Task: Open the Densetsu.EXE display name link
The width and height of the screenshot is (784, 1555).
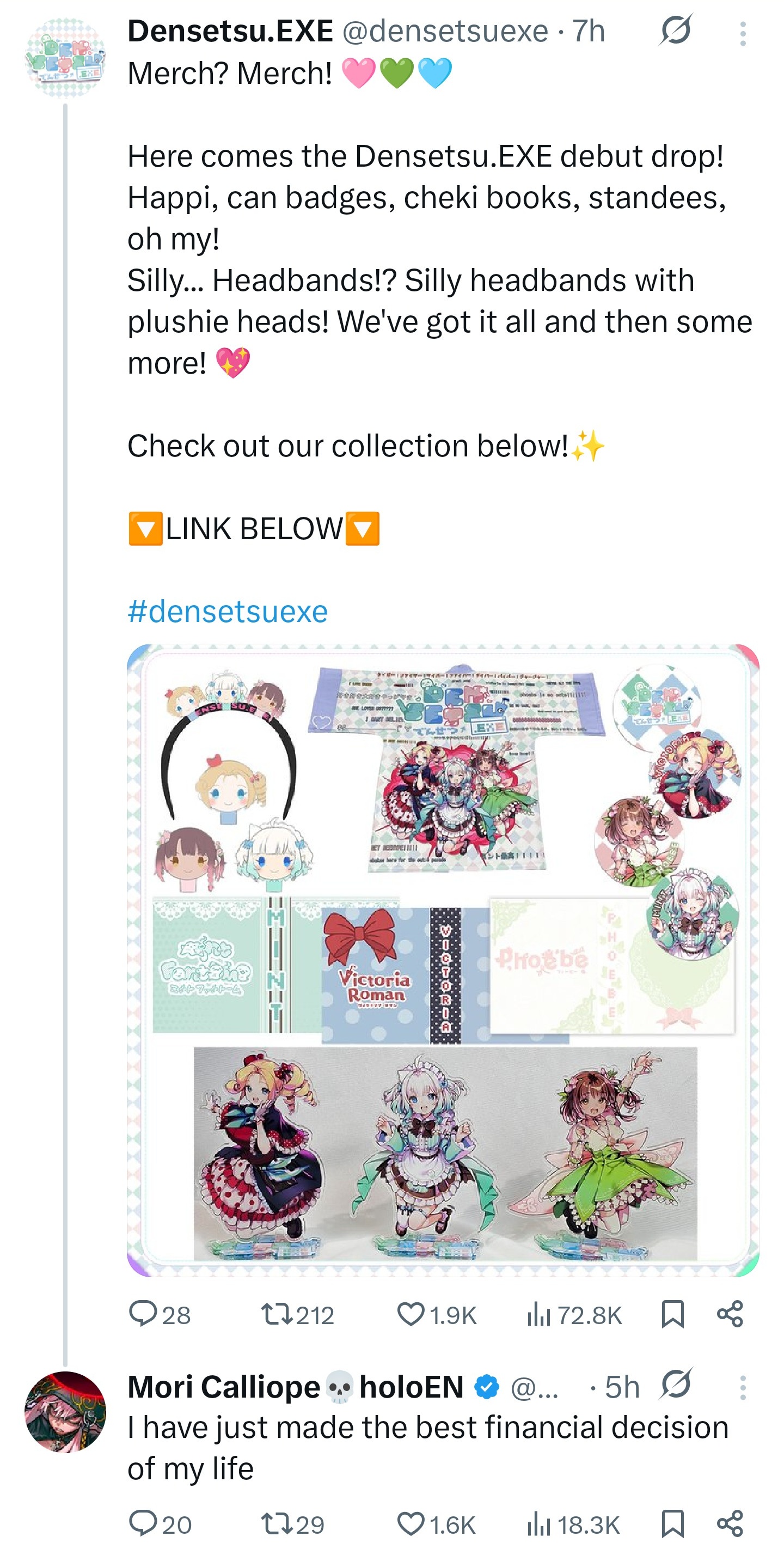Action: [230, 30]
